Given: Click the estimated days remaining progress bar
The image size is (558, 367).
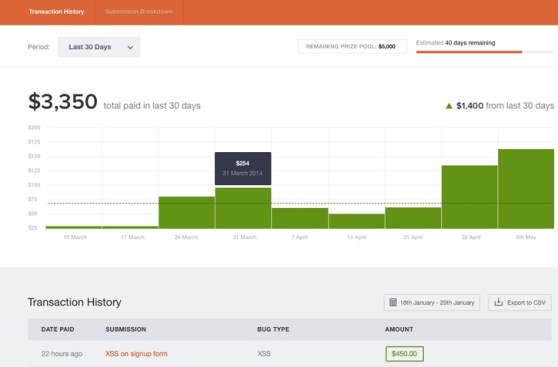Looking at the screenshot, I should pos(484,52).
